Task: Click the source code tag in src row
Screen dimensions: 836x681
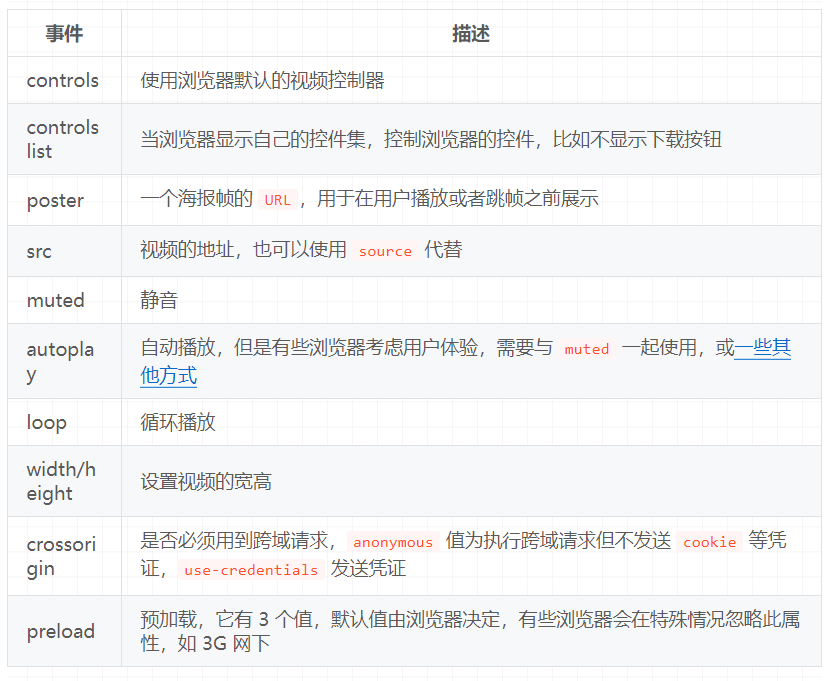Action: point(385,251)
